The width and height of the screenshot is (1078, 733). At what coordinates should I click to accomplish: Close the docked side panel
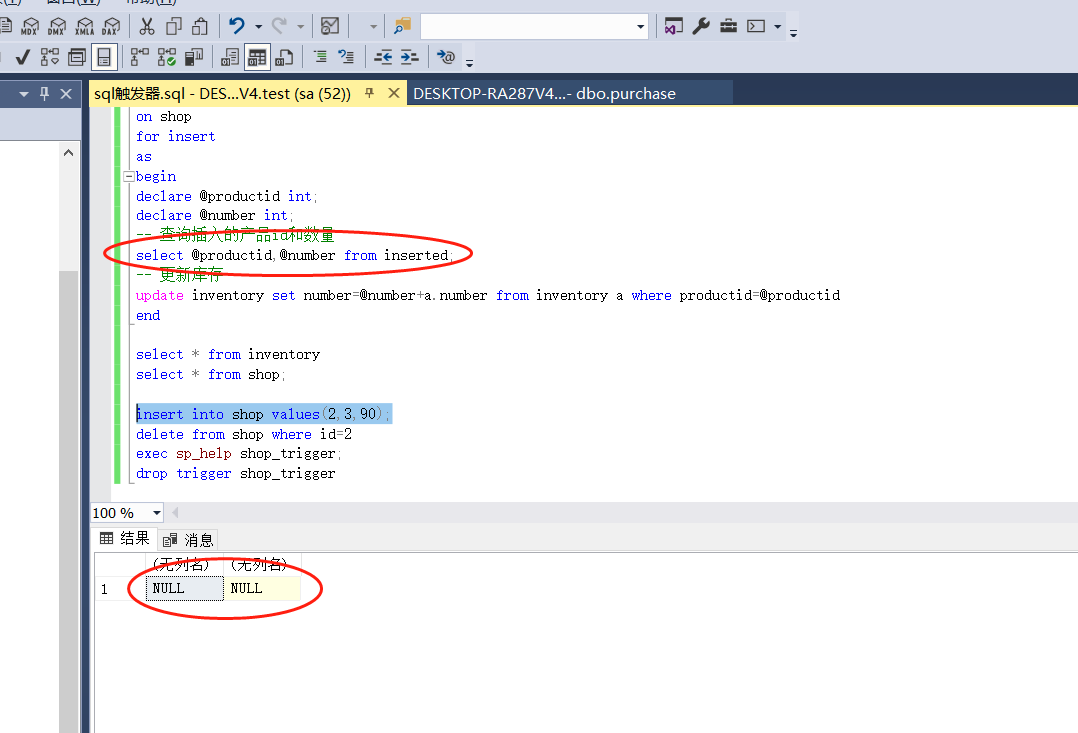pyautogui.click(x=66, y=94)
